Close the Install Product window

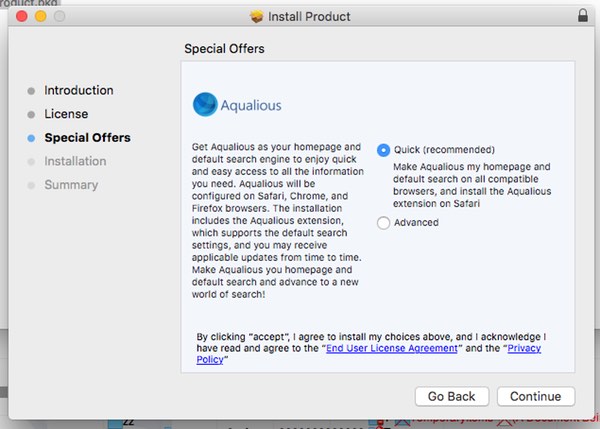[21, 16]
